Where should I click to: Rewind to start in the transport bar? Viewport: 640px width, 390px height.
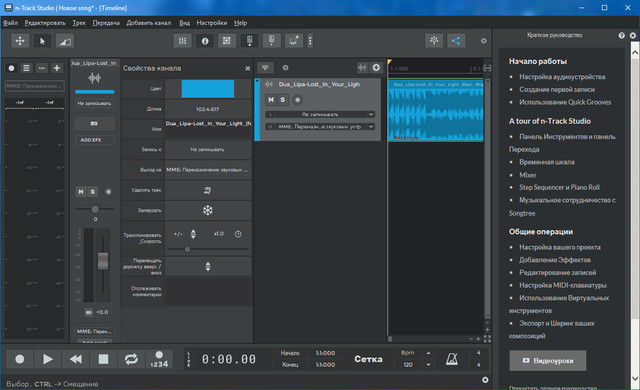pos(76,359)
